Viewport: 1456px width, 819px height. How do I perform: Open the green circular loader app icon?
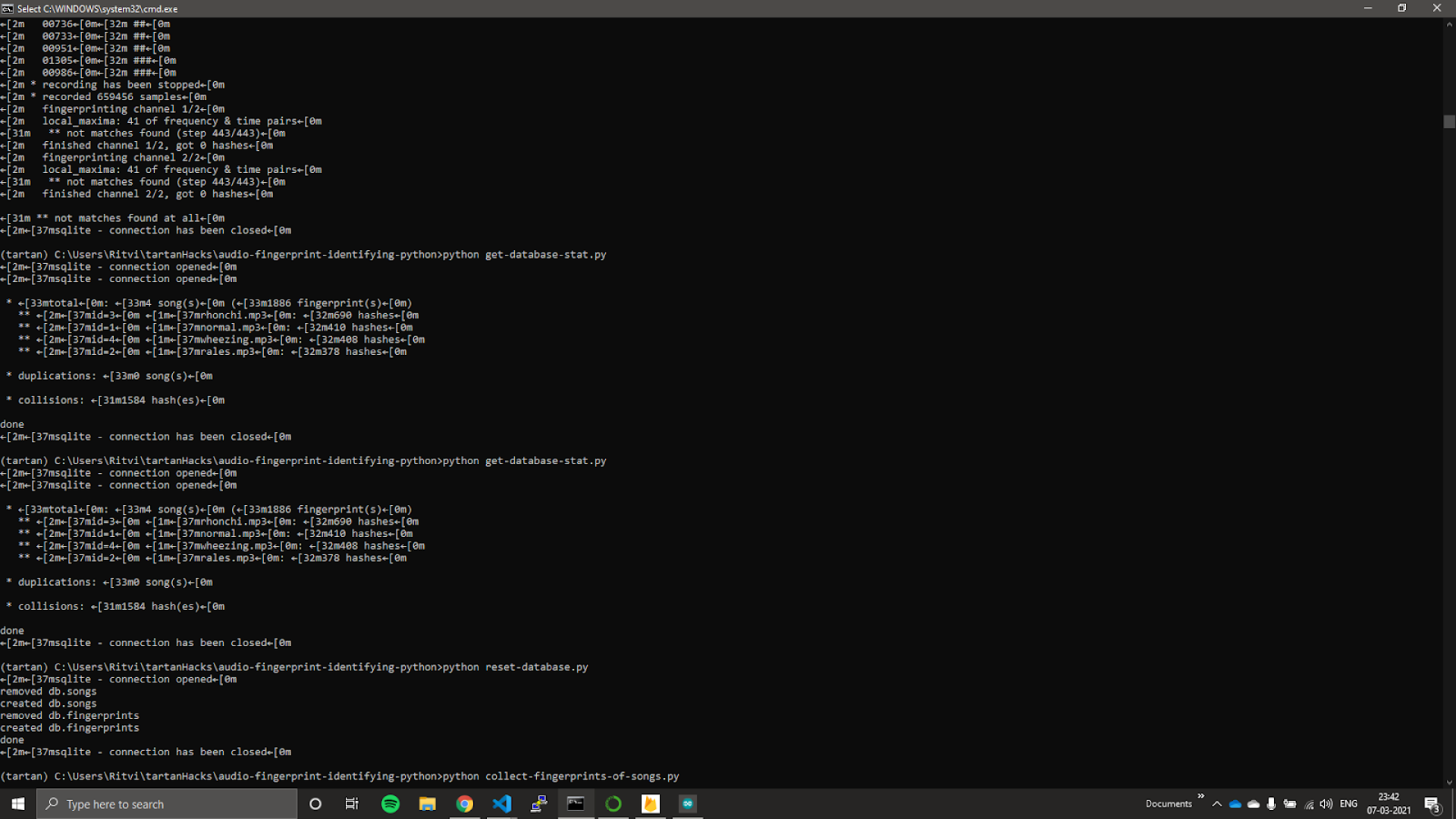pos(613,804)
